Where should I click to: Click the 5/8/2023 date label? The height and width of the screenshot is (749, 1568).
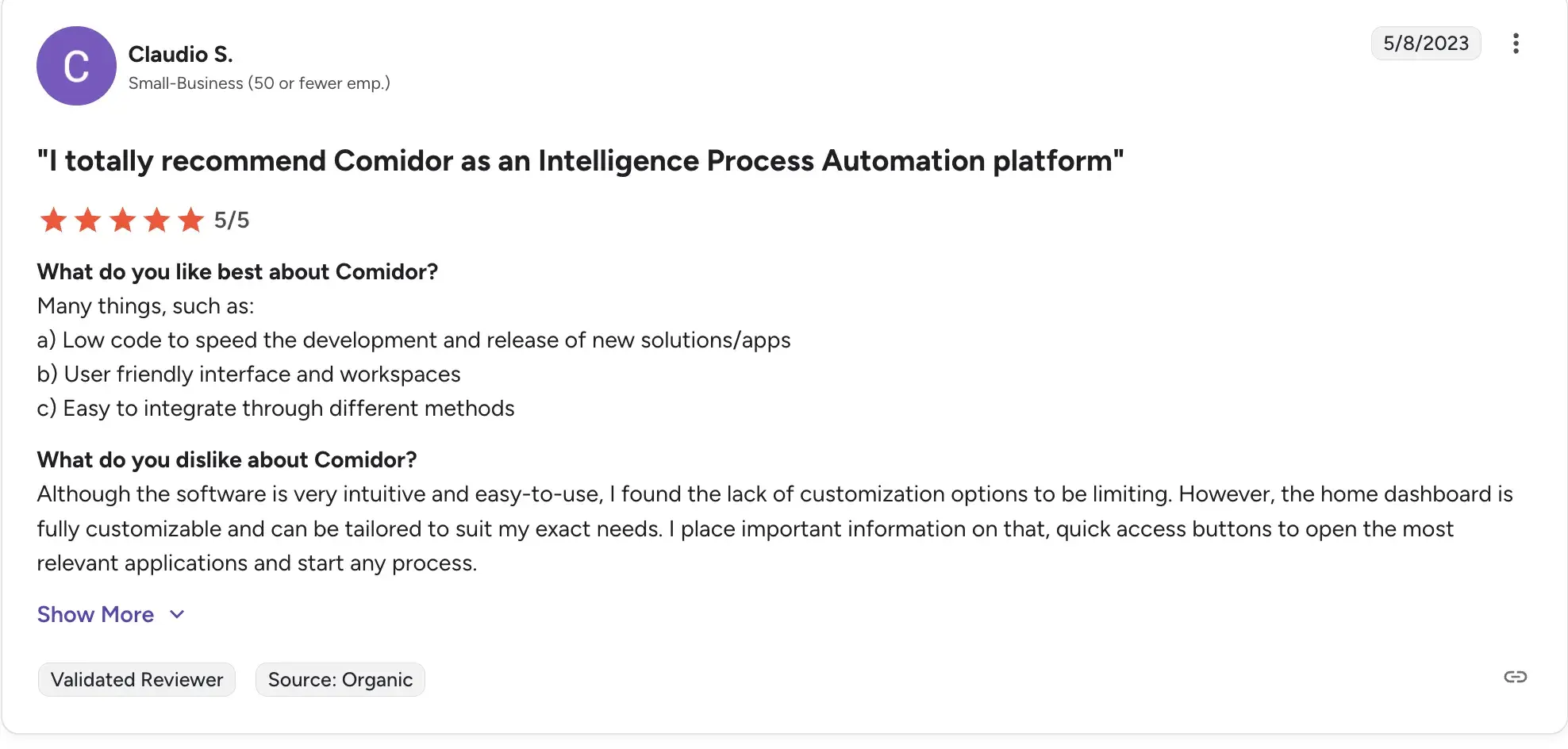[x=1426, y=44]
